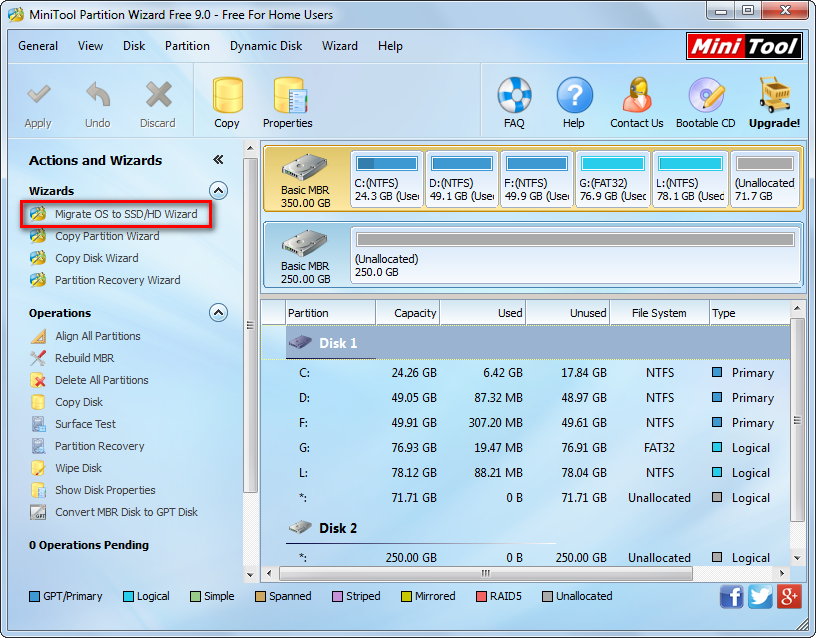
Task: Open Contact Us support icon
Action: [637, 95]
